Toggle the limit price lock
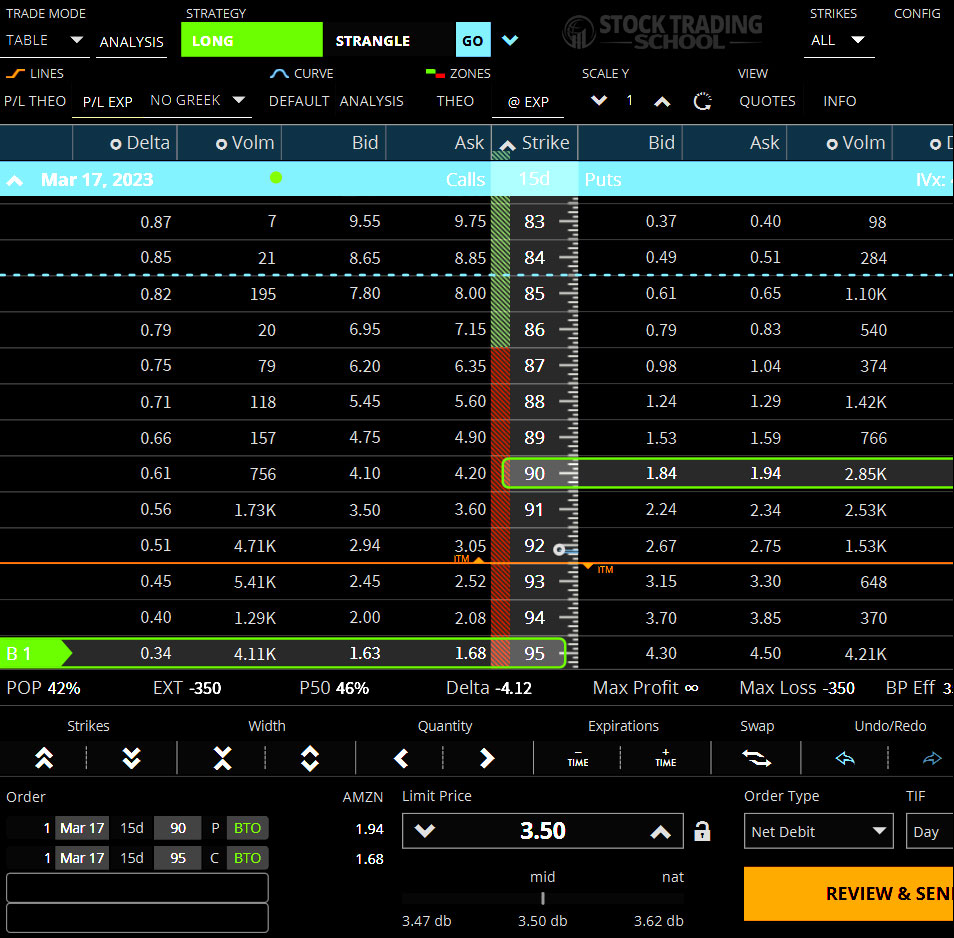Image resolution: width=954 pixels, height=938 pixels. (x=702, y=831)
